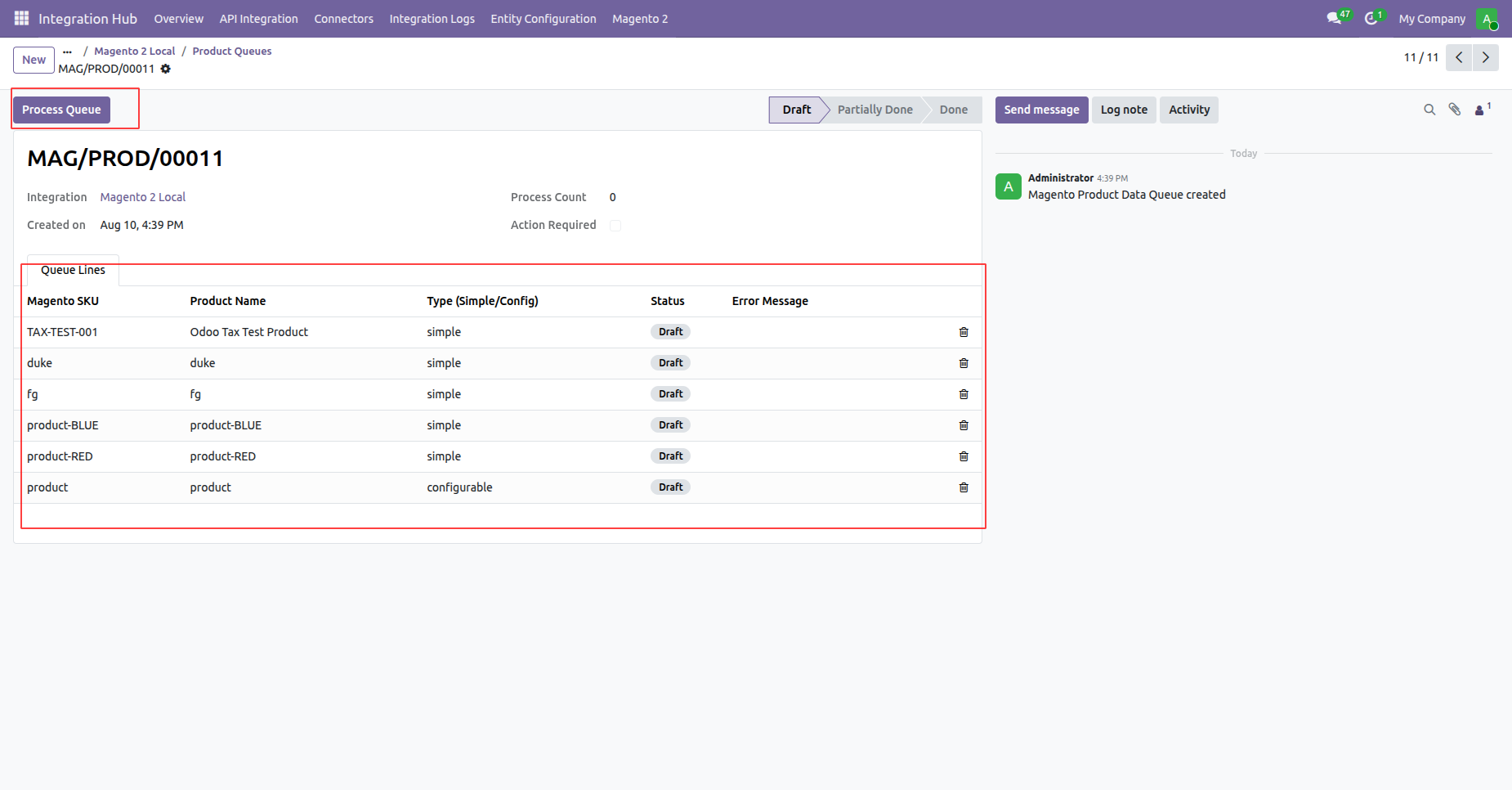
Task: Delete the fg queue line
Action: point(964,394)
